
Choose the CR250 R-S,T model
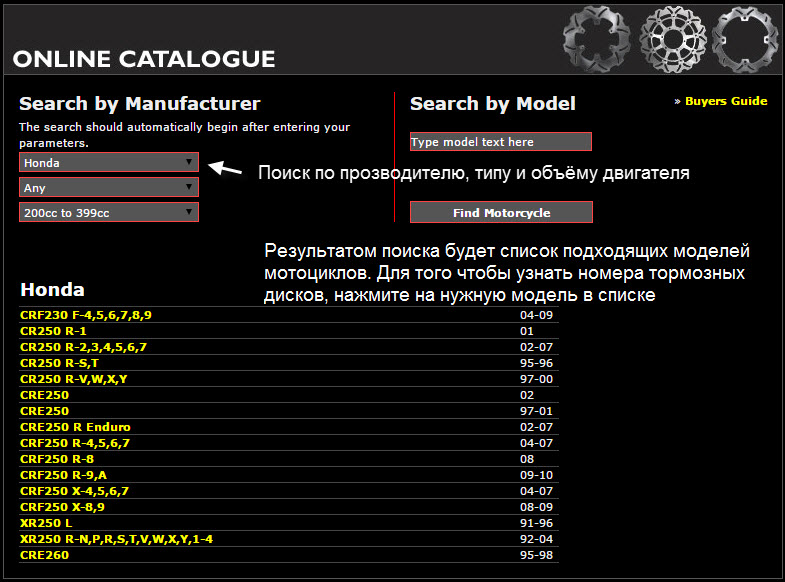59,363
